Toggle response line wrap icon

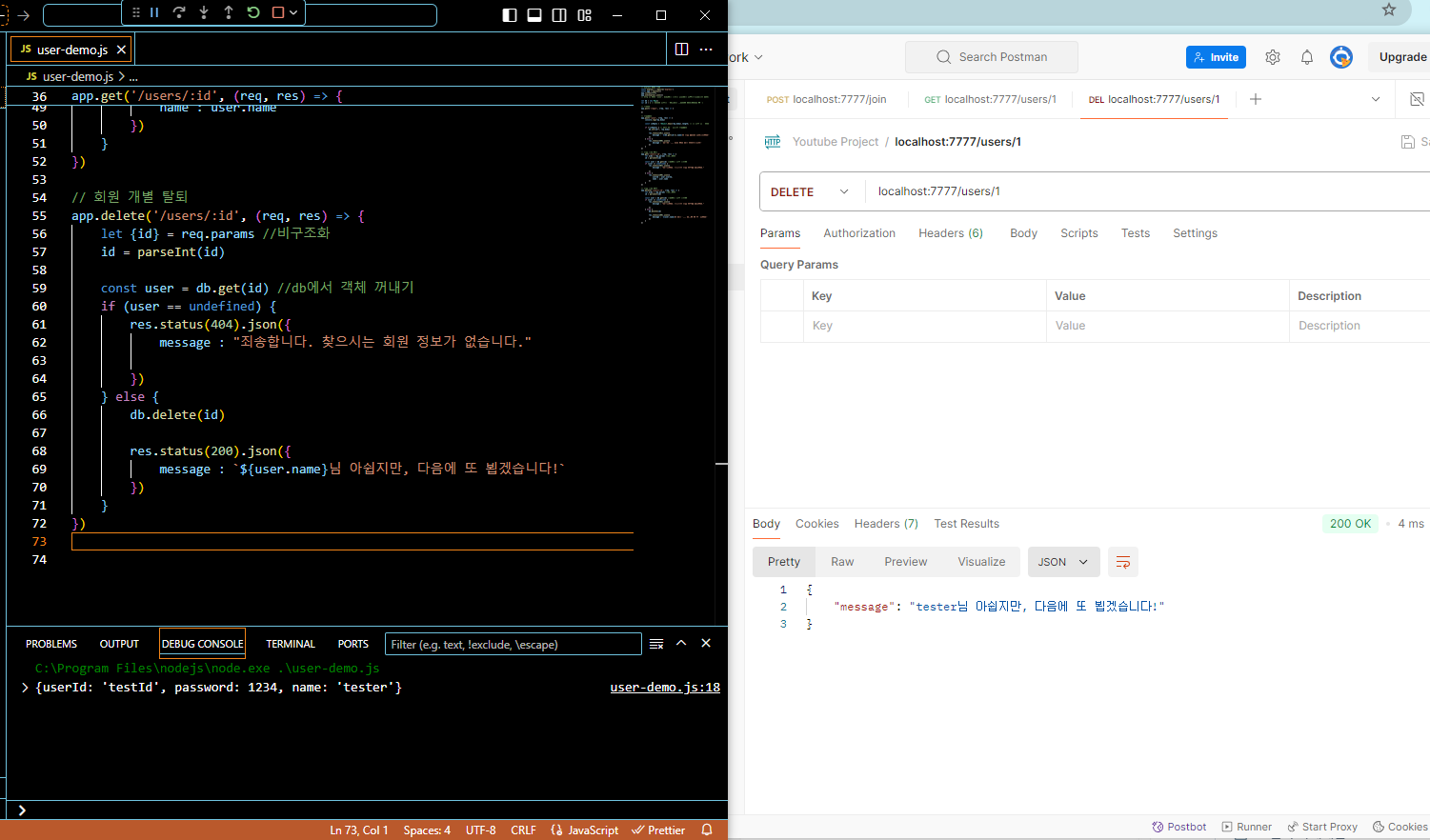tap(1123, 562)
